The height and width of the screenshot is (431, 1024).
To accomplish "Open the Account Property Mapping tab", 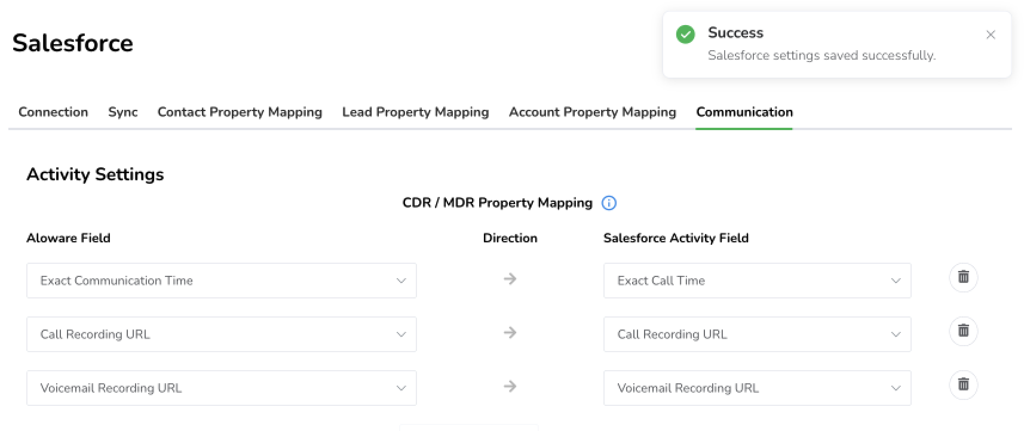I will click(x=592, y=112).
